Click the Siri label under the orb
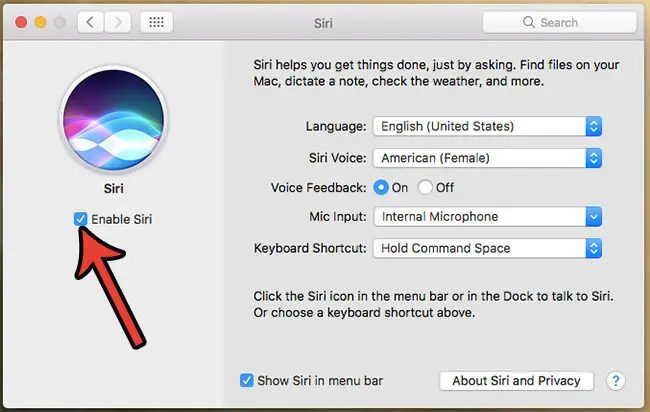650x412 pixels. click(114, 189)
